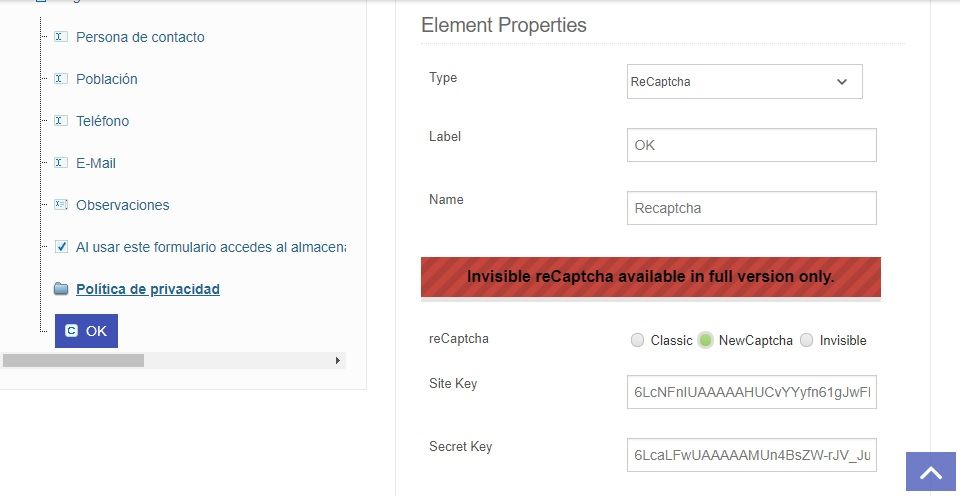Click the checkbox icon for Al usar este formulario
Viewport: 960px width, 496px height.
point(61,247)
